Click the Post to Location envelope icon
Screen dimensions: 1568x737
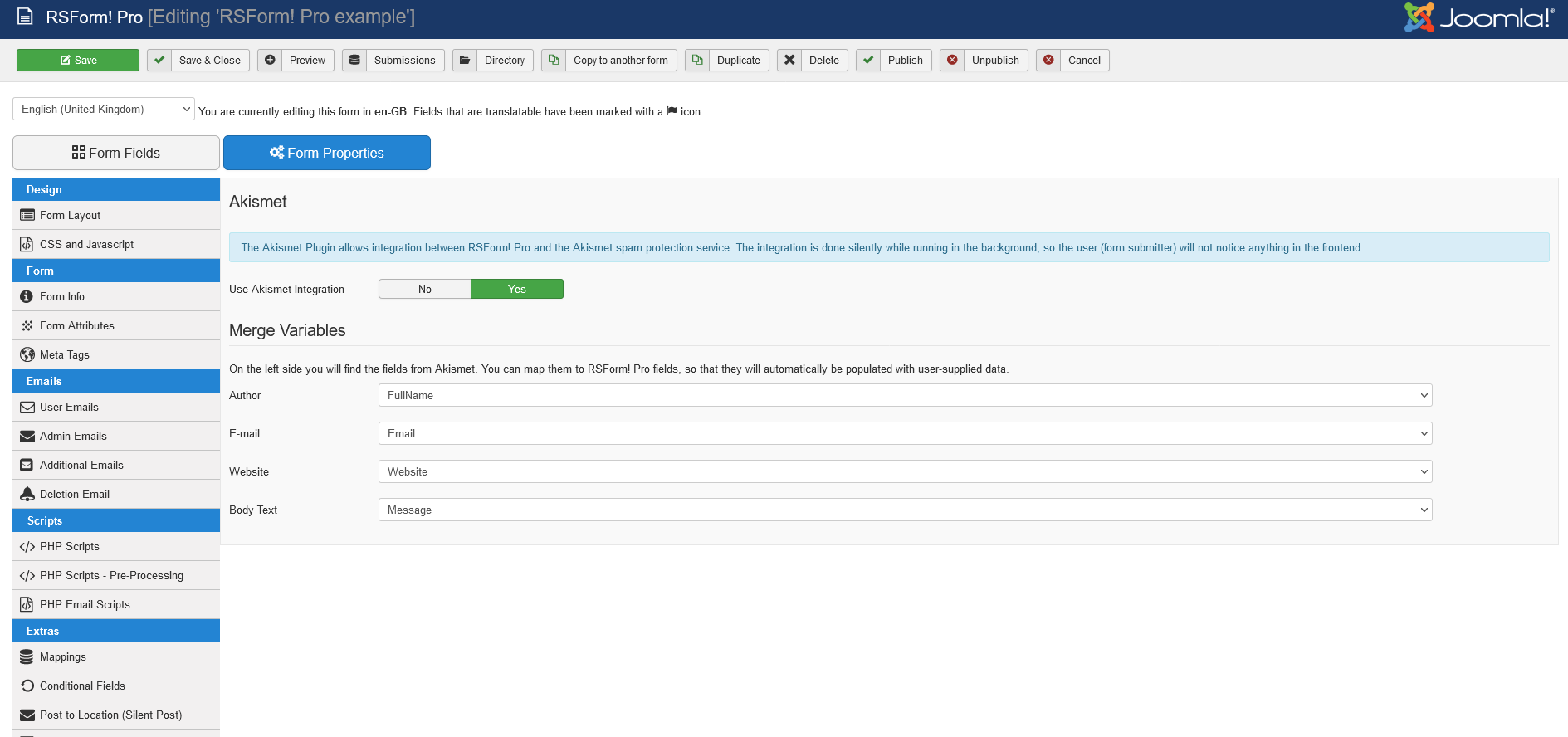point(27,715)
